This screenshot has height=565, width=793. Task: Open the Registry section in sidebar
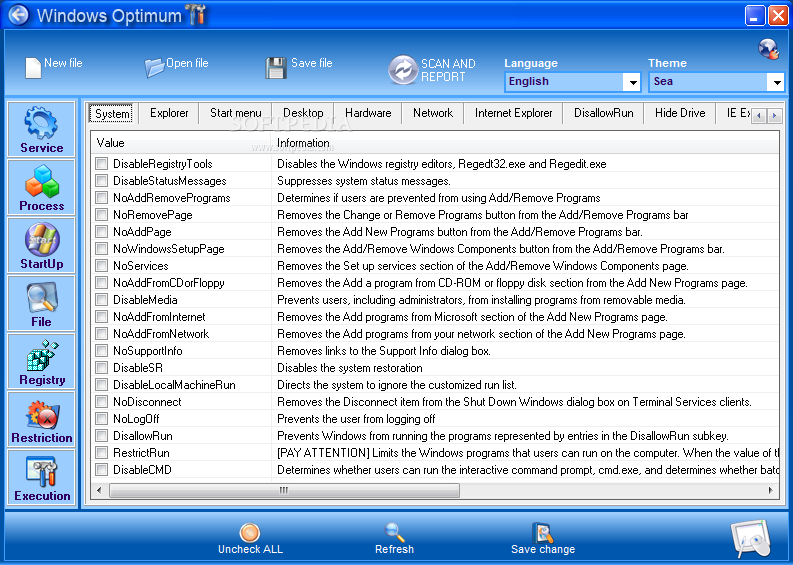(x=41, y=362)
